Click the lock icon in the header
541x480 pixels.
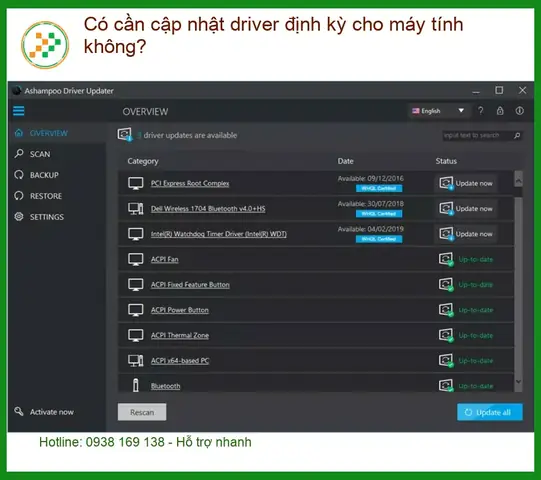point(500,111)
